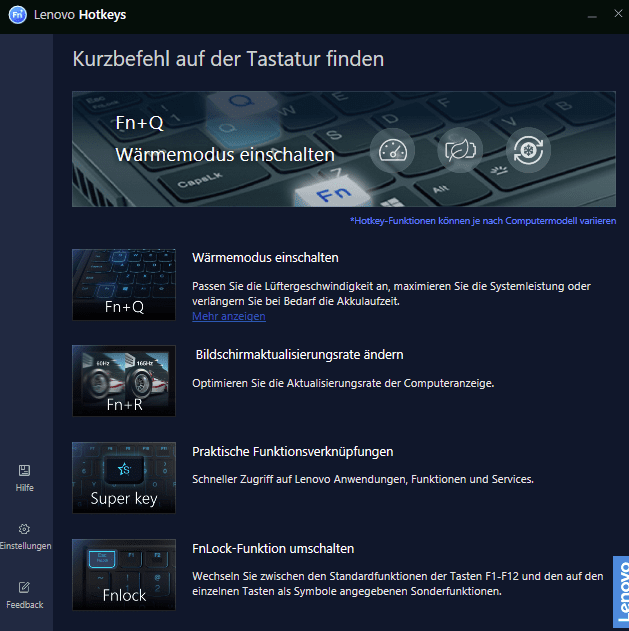Click the performance gauge mode icon
The image size is (629, 631).
click(392, 151)
